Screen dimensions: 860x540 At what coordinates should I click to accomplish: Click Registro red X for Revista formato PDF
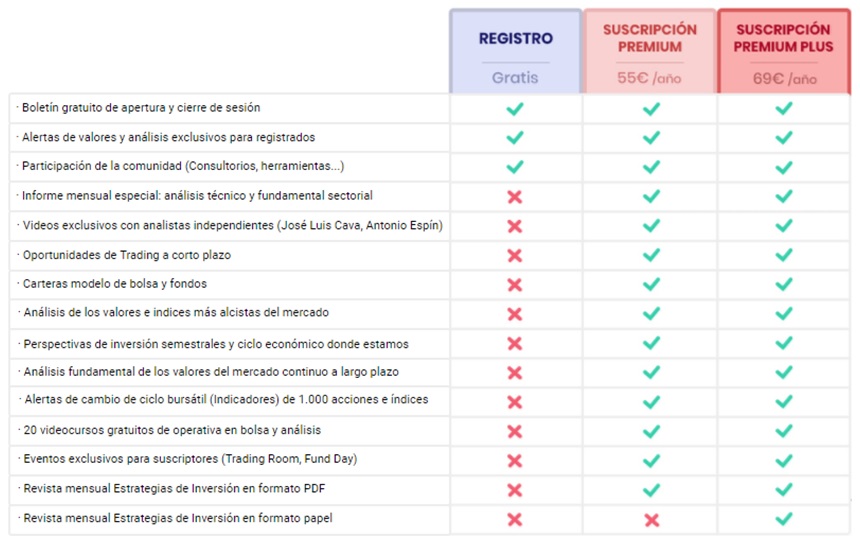coord(515,490)
